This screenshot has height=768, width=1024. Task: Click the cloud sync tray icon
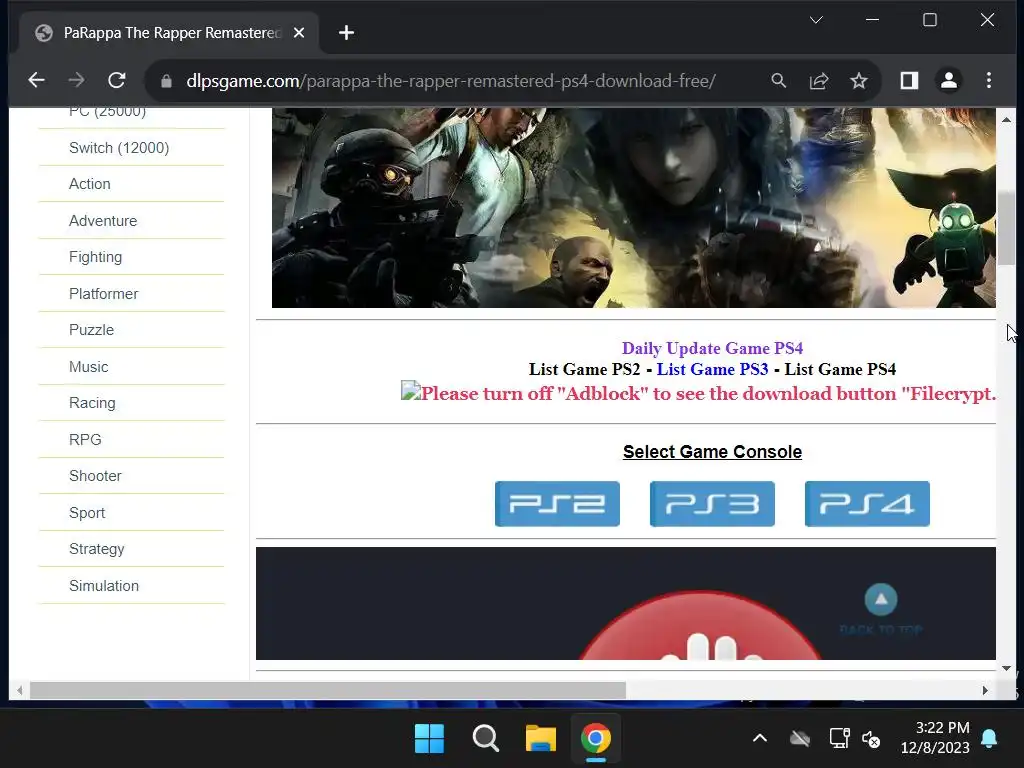(x=800, y=739)
